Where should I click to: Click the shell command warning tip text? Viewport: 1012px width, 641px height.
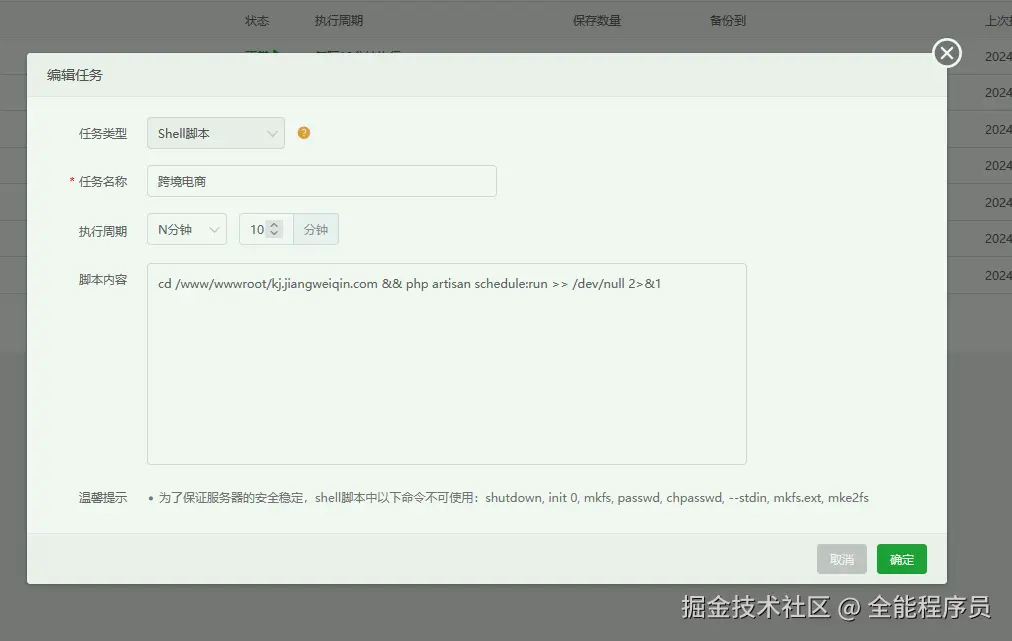tap(514, 498)
